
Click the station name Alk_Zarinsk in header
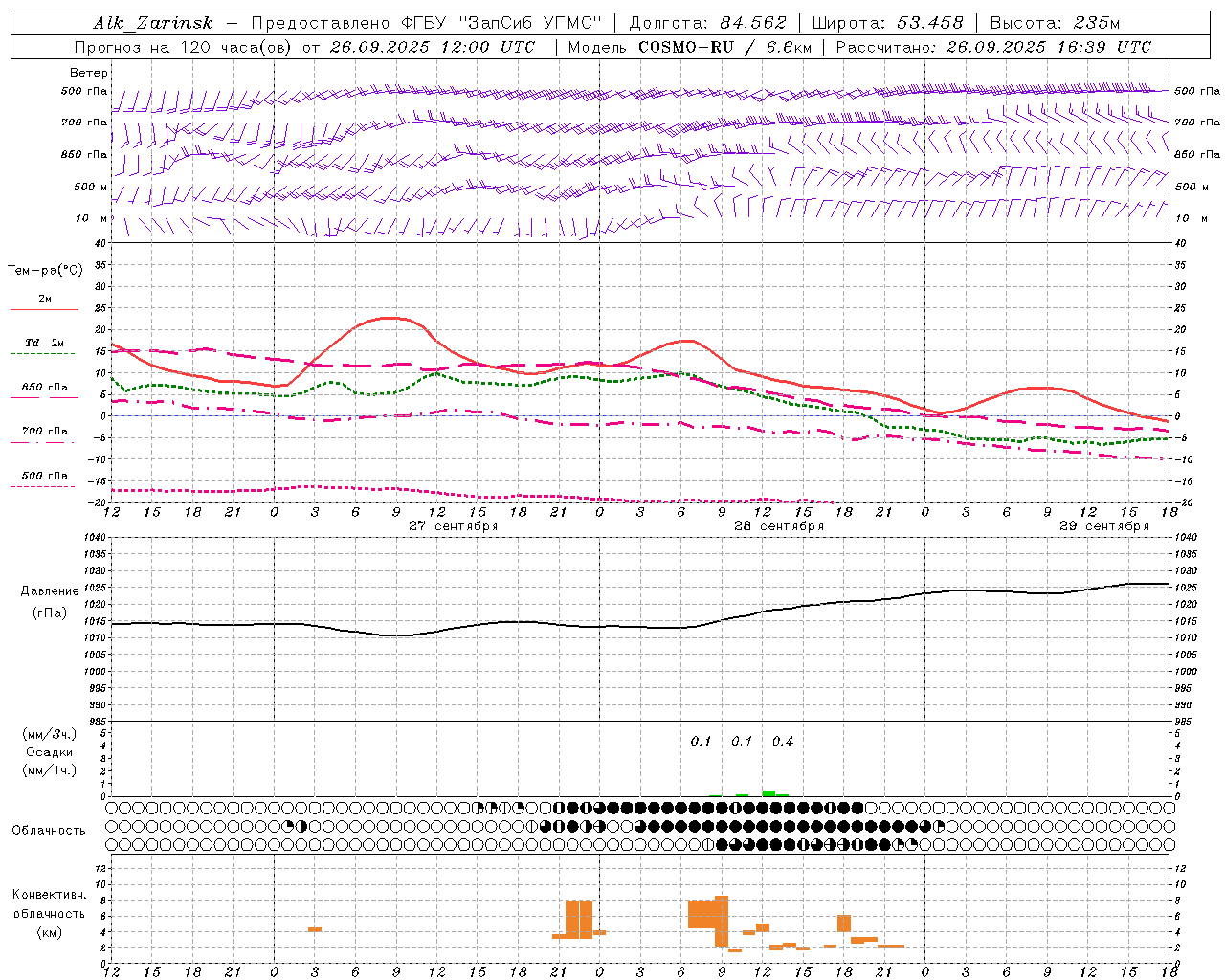(153, 23)
